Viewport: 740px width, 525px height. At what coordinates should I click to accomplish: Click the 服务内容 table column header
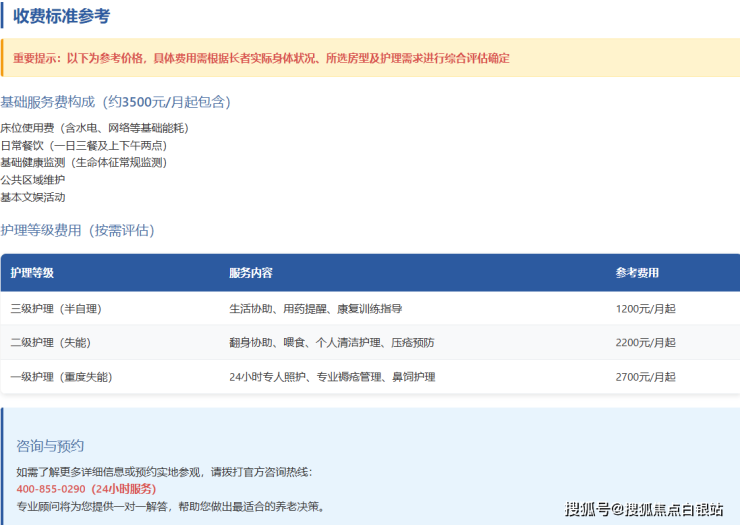click(x=250, y=273)
